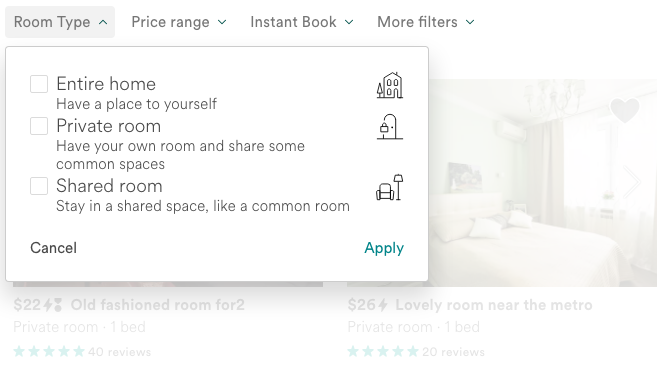Click the Shared room armchair lamp icon

pyautogui.click(x=390, y=187)
